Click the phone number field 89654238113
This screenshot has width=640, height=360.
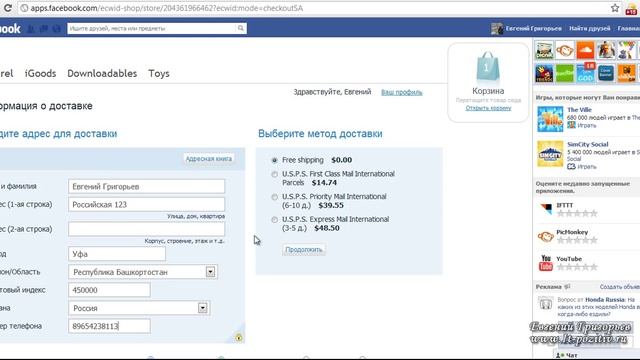click(x=109, y=326)
